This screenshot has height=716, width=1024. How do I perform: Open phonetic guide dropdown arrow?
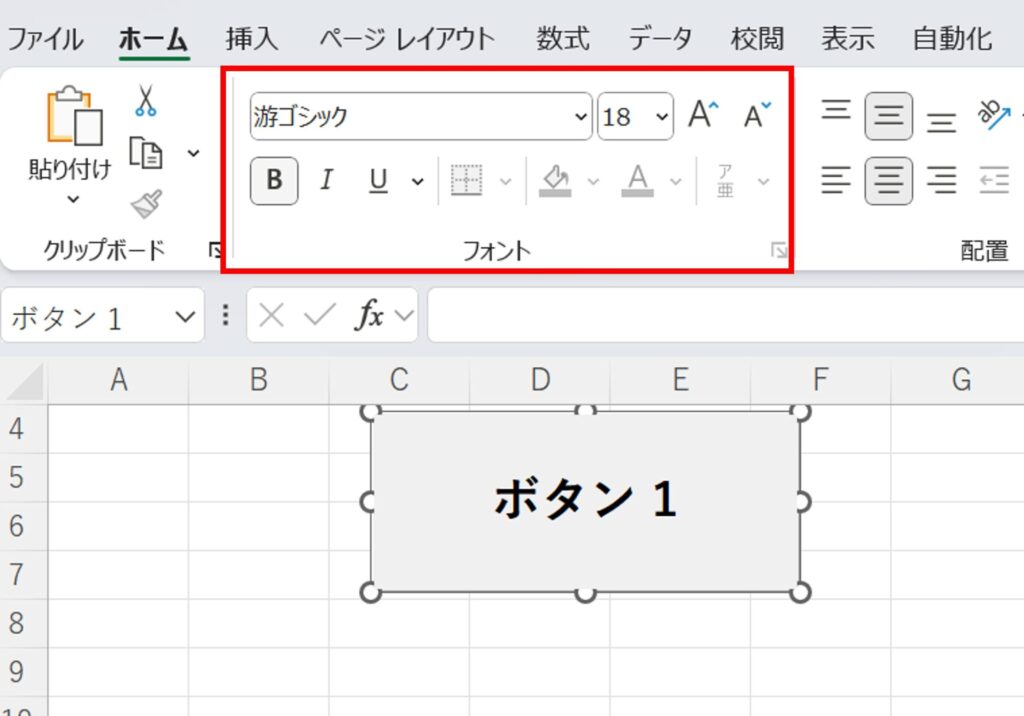pyautogui.click(x=763, y=182)
